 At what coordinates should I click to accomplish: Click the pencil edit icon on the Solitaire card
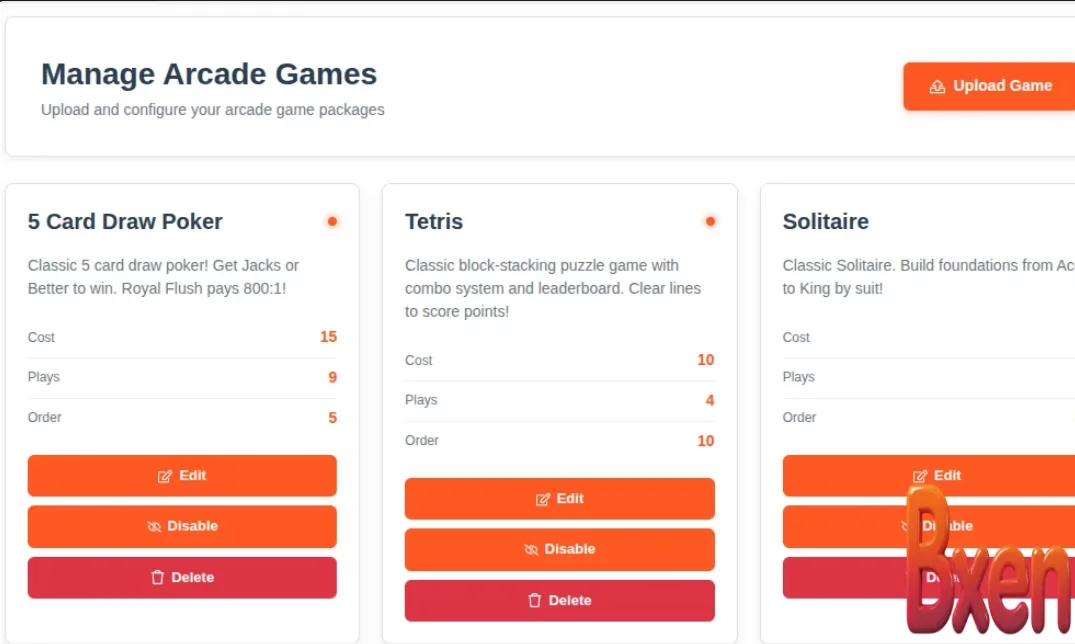[920, 477]
